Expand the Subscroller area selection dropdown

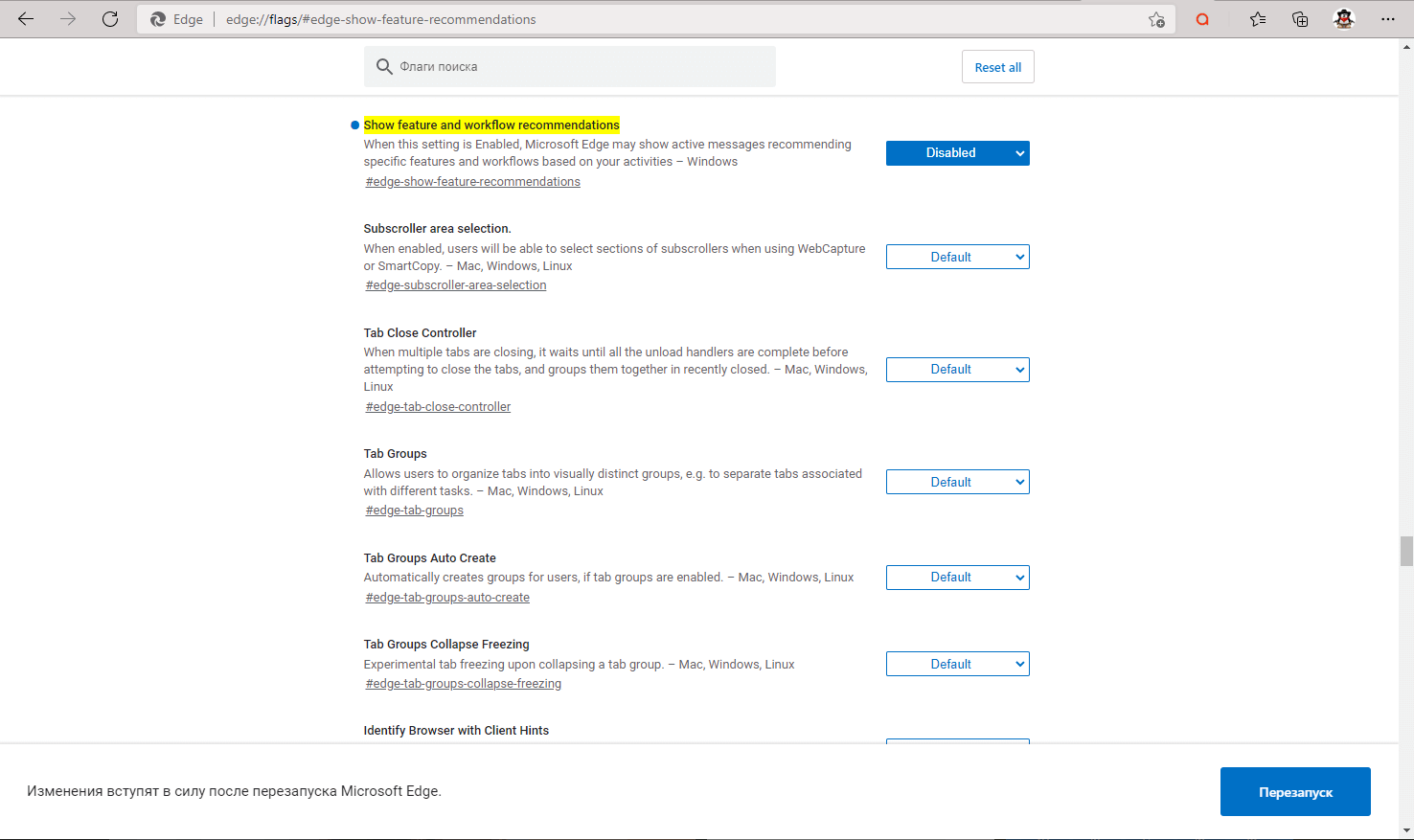(957, 257)
